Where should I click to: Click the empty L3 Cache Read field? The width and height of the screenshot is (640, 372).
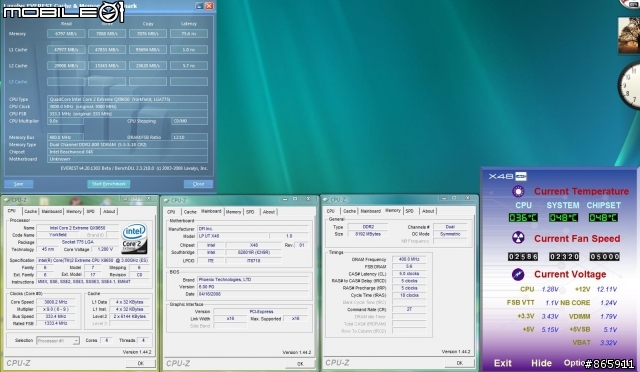[x=66, y=81]
